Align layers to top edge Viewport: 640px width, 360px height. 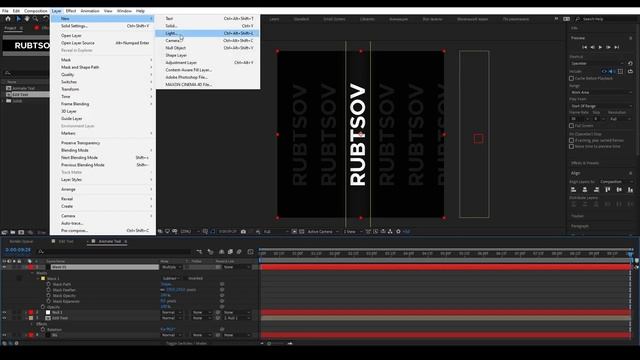[608, 190]
